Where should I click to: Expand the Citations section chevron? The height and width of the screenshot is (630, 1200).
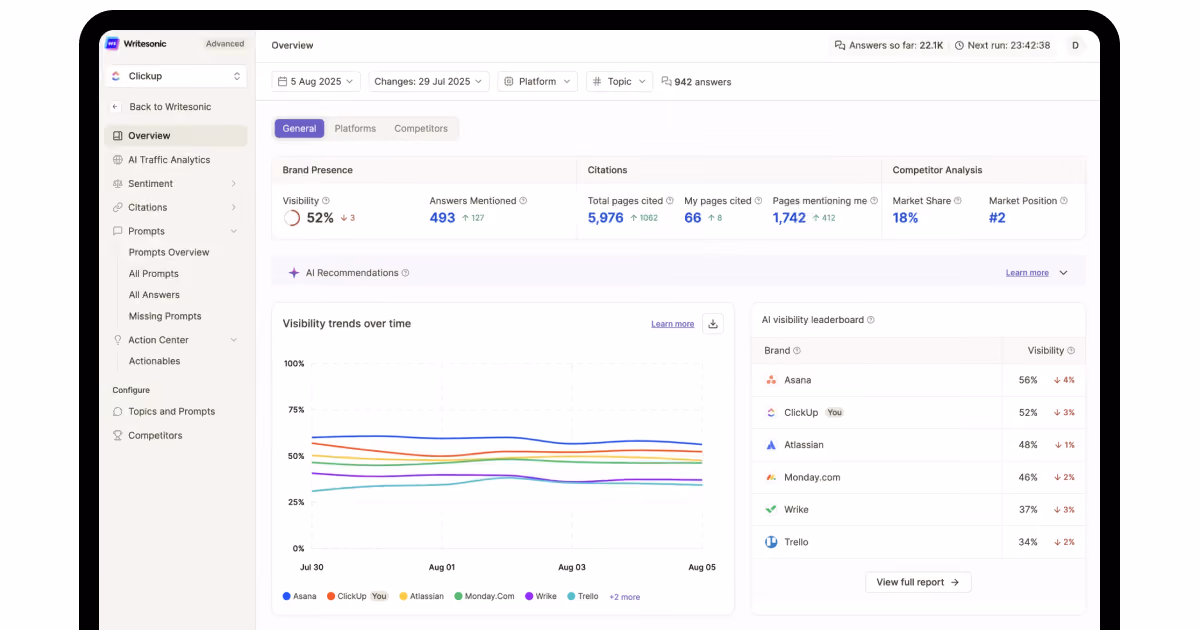pyautogui.click(x=233, y=208)
